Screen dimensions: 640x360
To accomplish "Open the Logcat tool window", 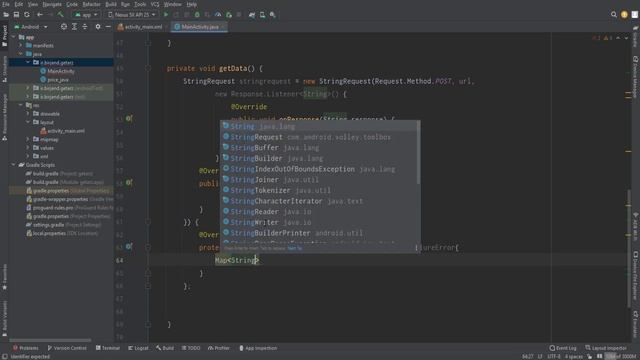I will 138,348.
